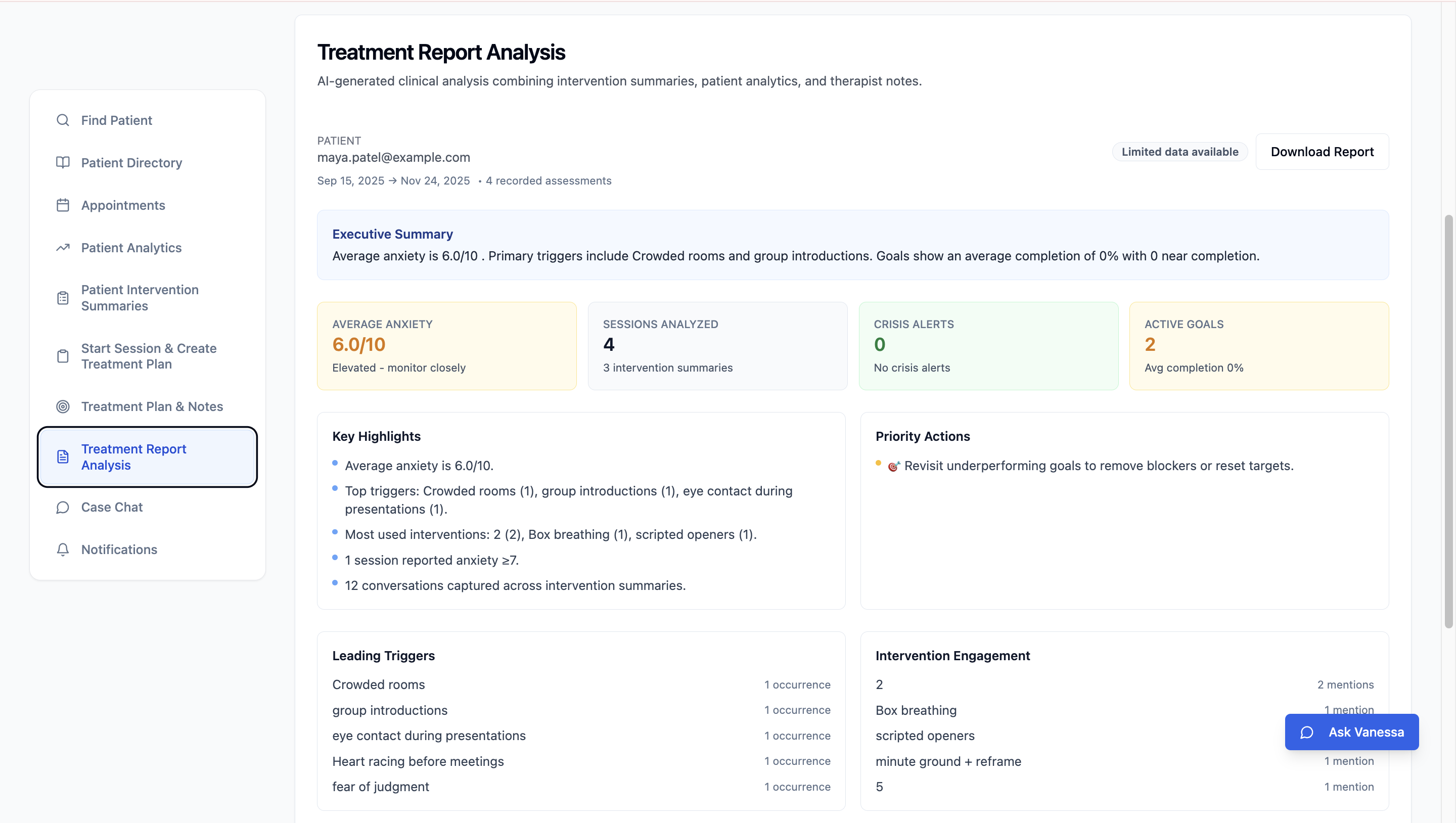Click 'Avg completion 0%' text
The image size is (1456, 823).
click(1194, 368)
